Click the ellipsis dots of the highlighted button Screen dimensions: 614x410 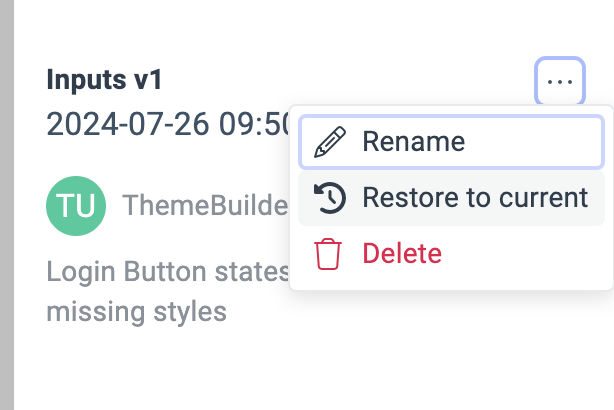pyautogui.click(x=560, y=81)
